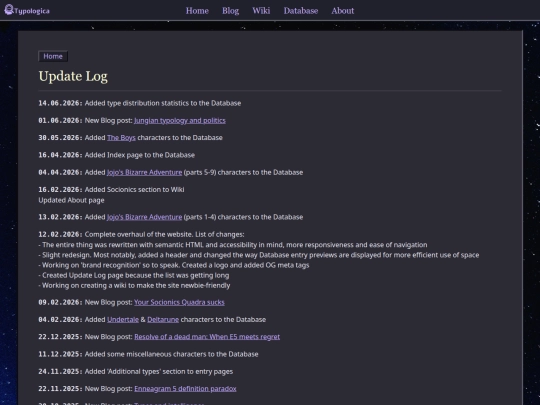Select the date 13.02.2026

[x=61, y=217]
